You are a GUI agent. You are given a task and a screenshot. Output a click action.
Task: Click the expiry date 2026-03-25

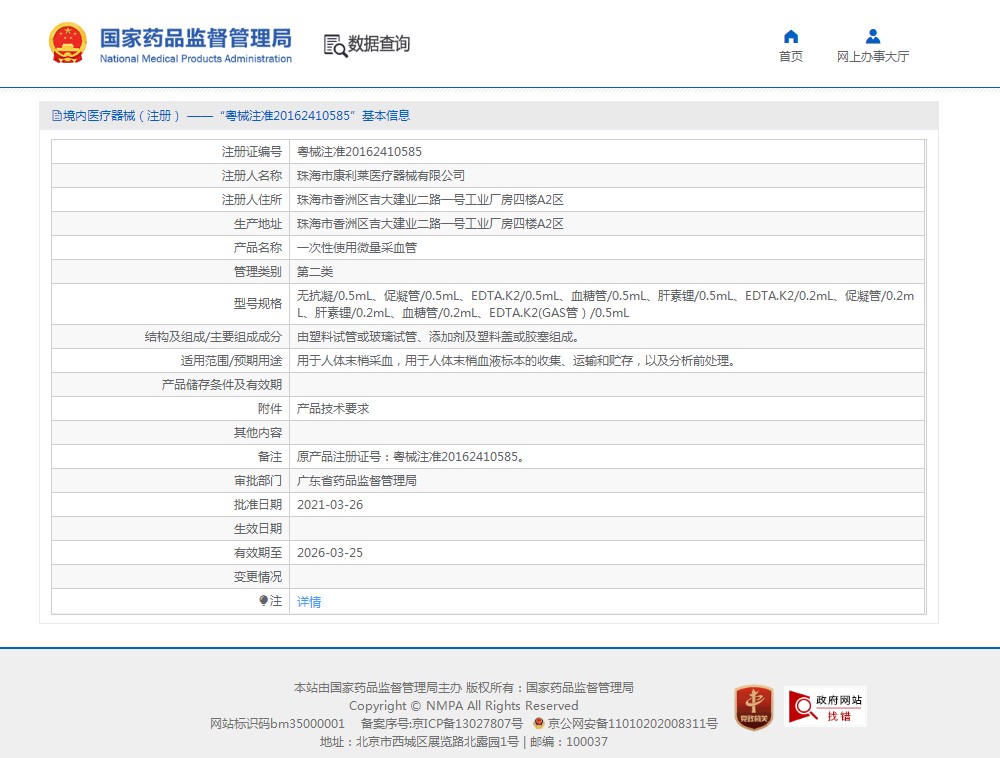pos(330,553)
